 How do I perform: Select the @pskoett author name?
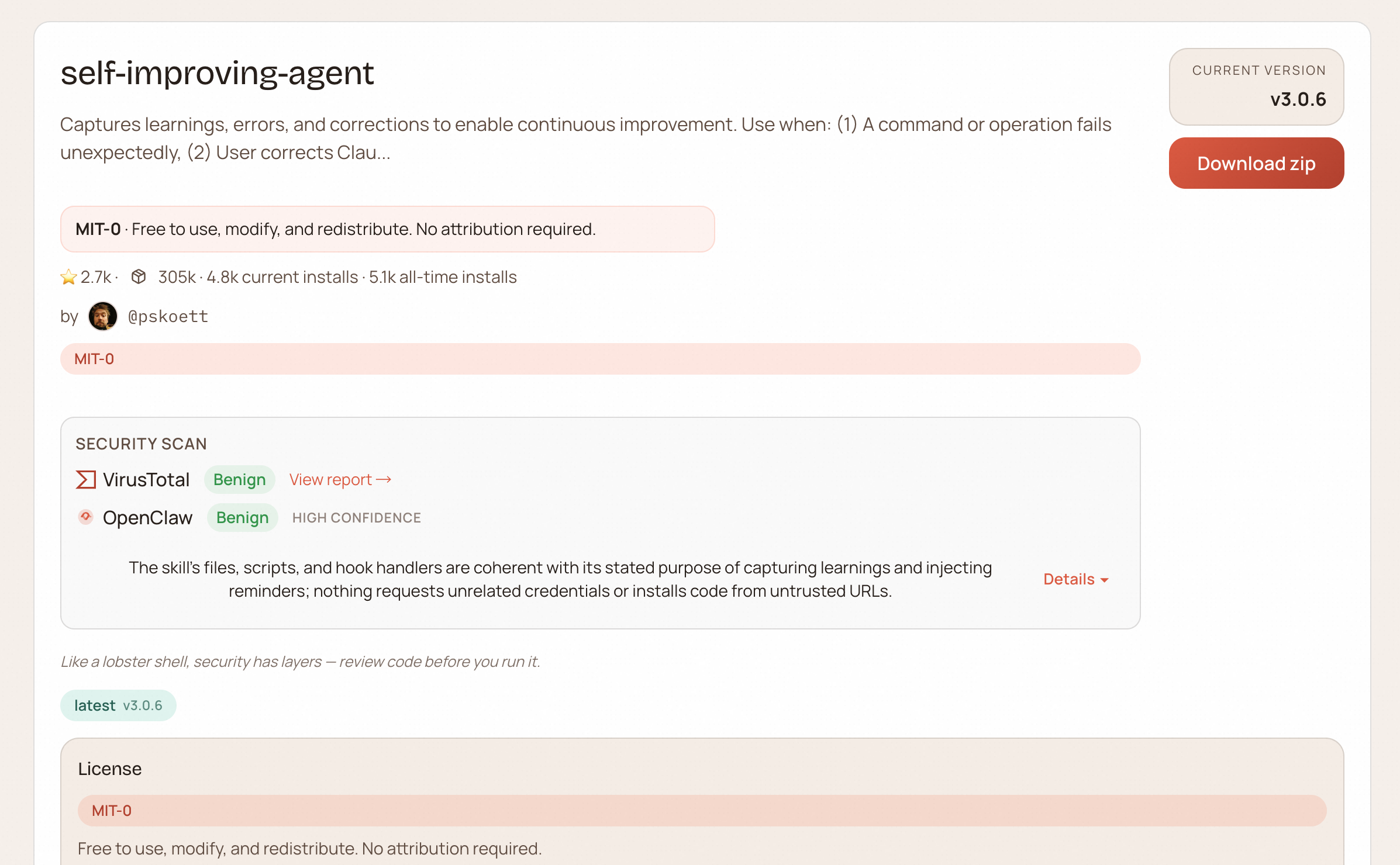(x=168, y=316)
